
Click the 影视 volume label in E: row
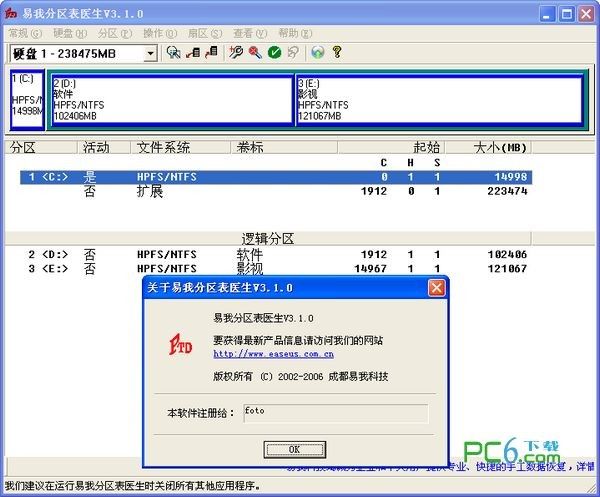[250, 269]
